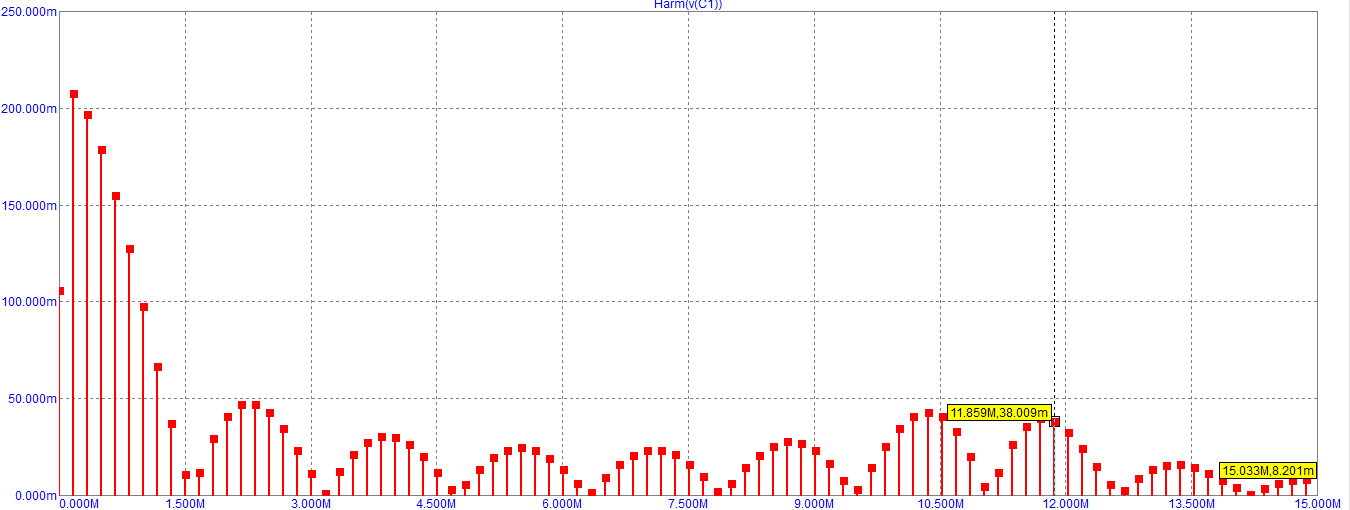Click the 3.000M X-axis label
This screenshot has height=510, width=1350.
(311, 503)
